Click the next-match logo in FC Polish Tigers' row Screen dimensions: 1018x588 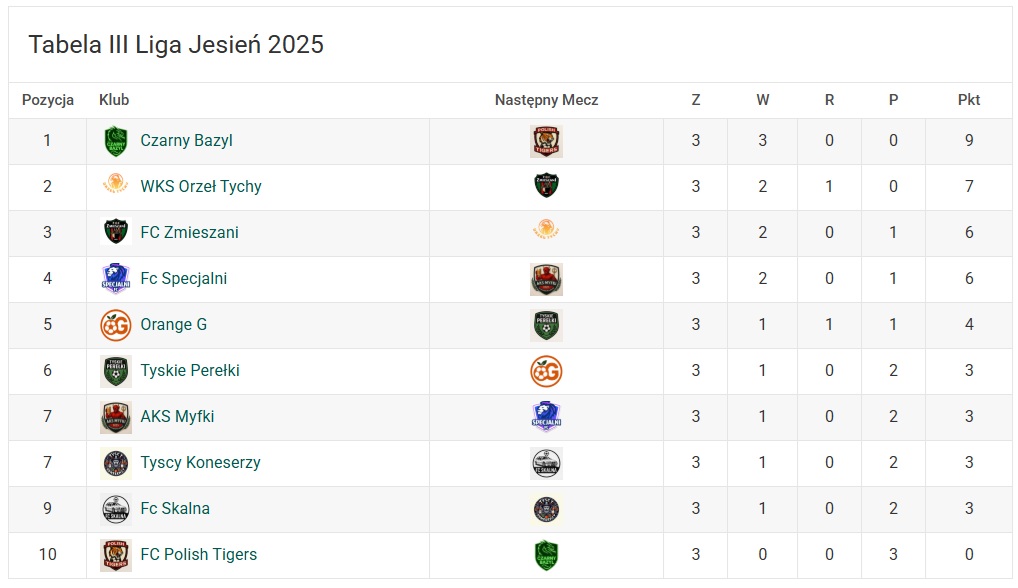point(546,555)
